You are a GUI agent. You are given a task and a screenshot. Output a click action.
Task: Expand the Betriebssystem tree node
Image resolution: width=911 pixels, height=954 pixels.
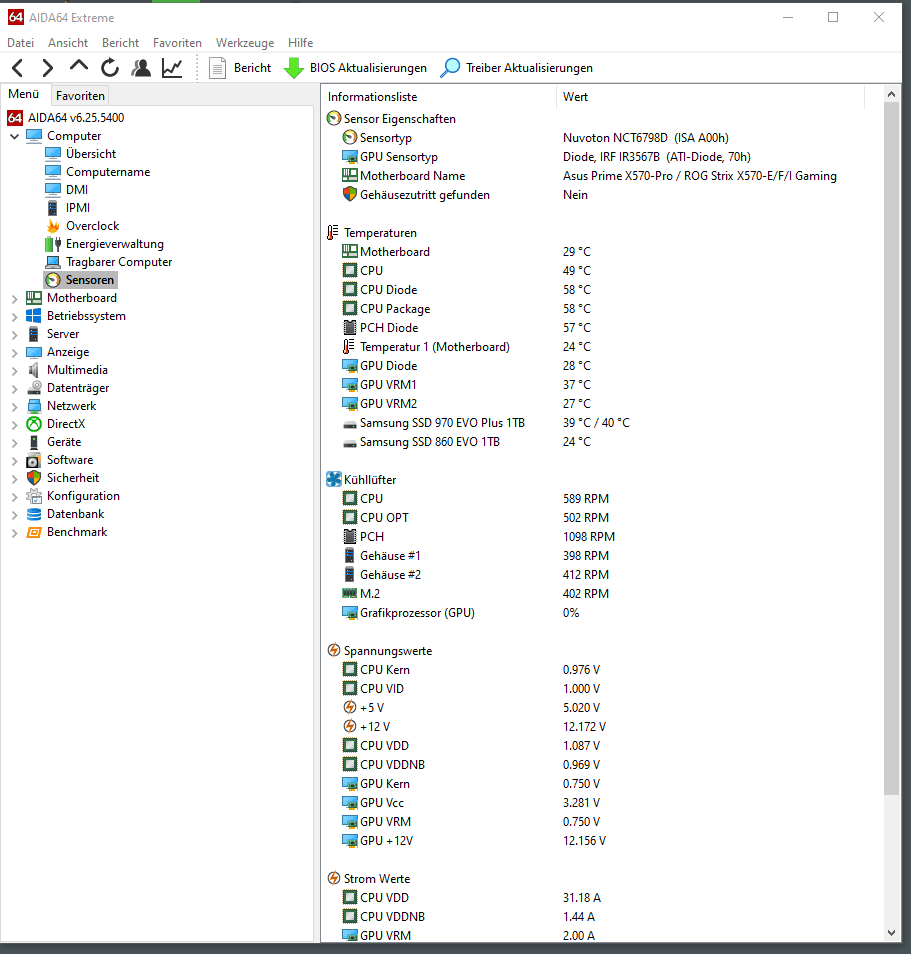(x=15, y=316)
